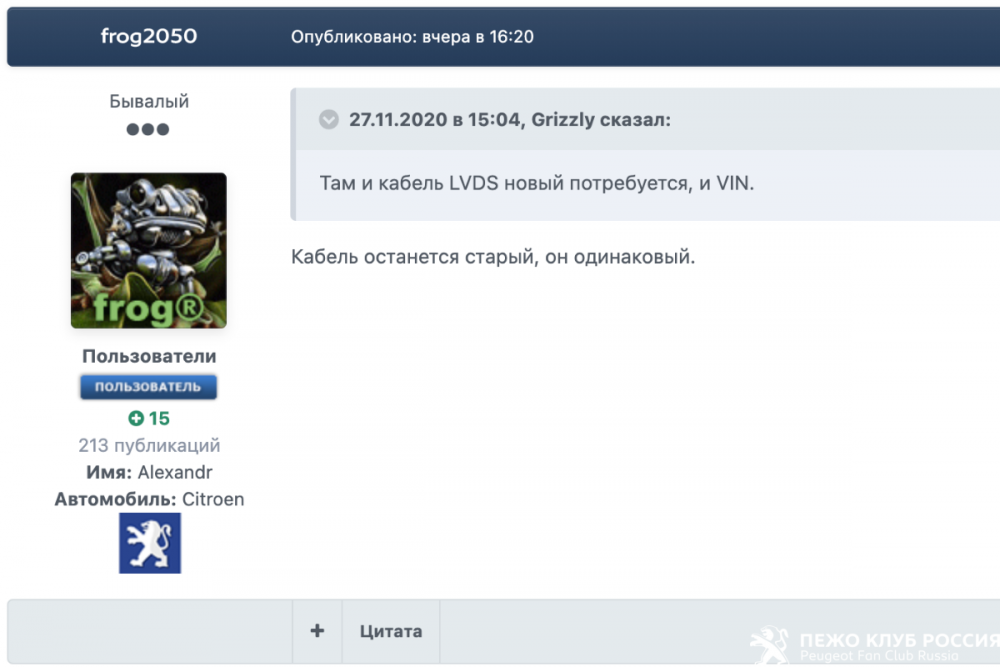
Task: Click frog2050's frog® avatar
Action: [148, 250]
